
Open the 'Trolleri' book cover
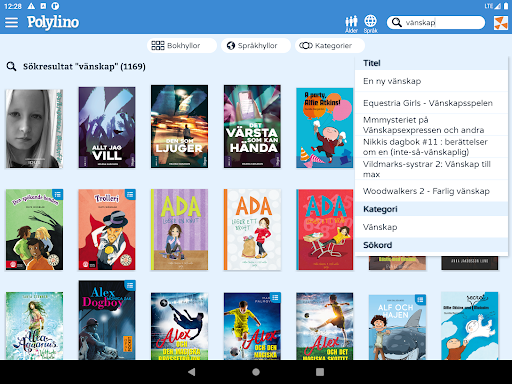click(107, 230)
